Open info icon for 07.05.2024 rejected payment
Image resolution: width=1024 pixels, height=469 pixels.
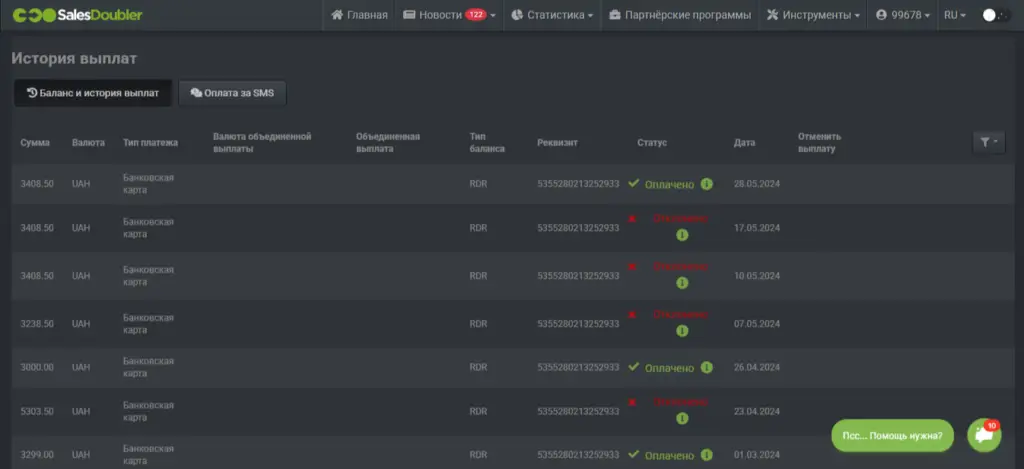tap(682, 331)
